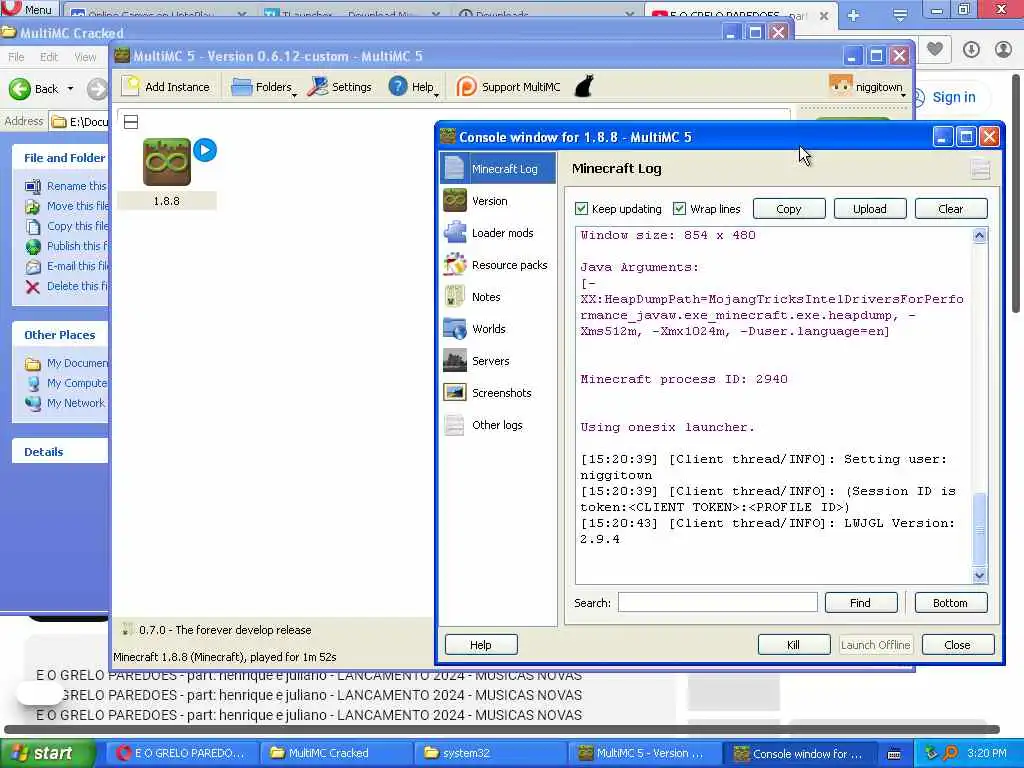Open the File menu in explorer window
The image size is (1024, 768).
tap(16, 57)
